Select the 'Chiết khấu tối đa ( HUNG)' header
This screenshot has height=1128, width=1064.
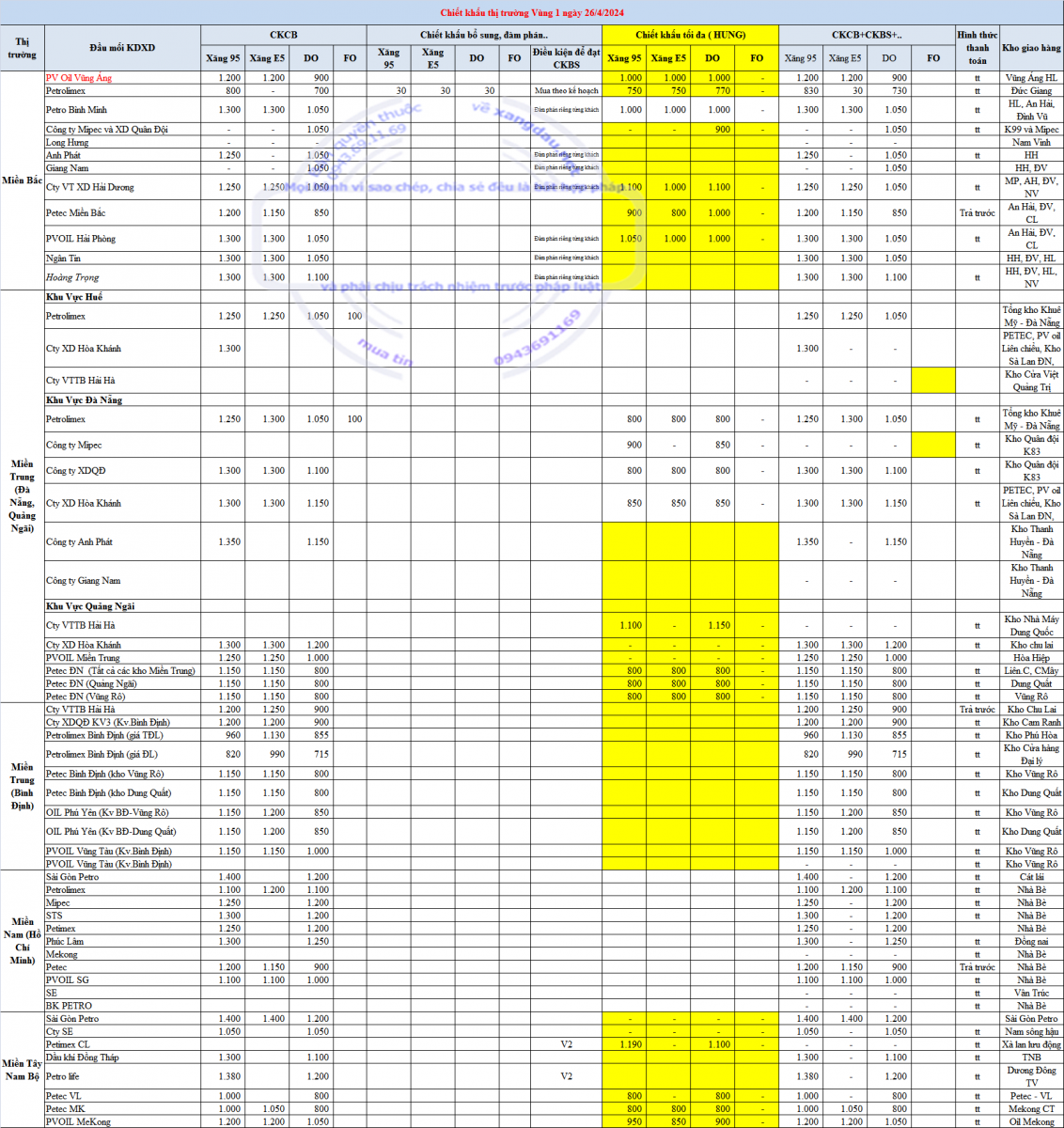pos(690,35)
